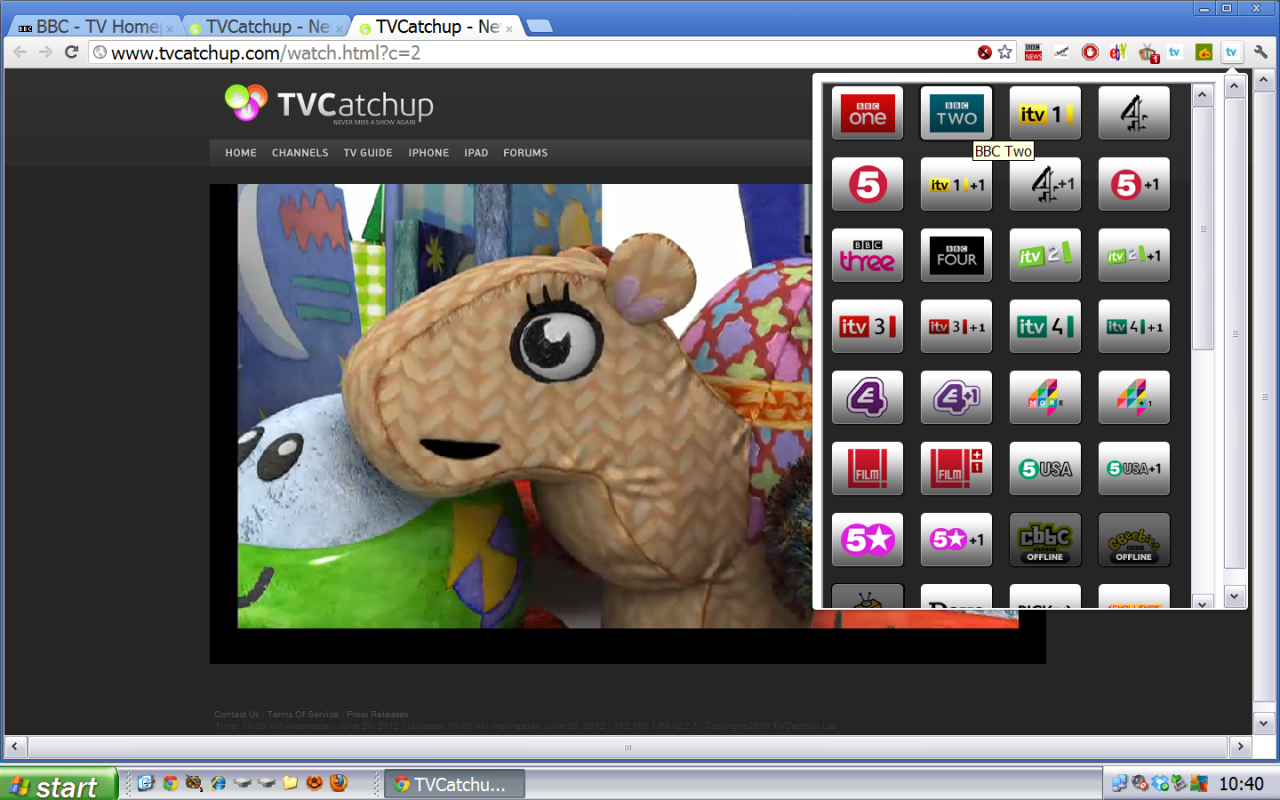Open the More4 channel tile
The width and height of the screenshot is (1280, 800).
click(x=1045, y=398)
